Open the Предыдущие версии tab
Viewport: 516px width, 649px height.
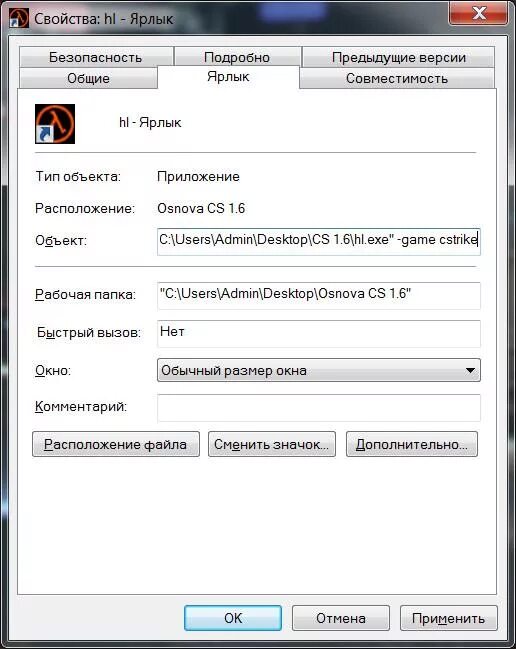(398, 57)
